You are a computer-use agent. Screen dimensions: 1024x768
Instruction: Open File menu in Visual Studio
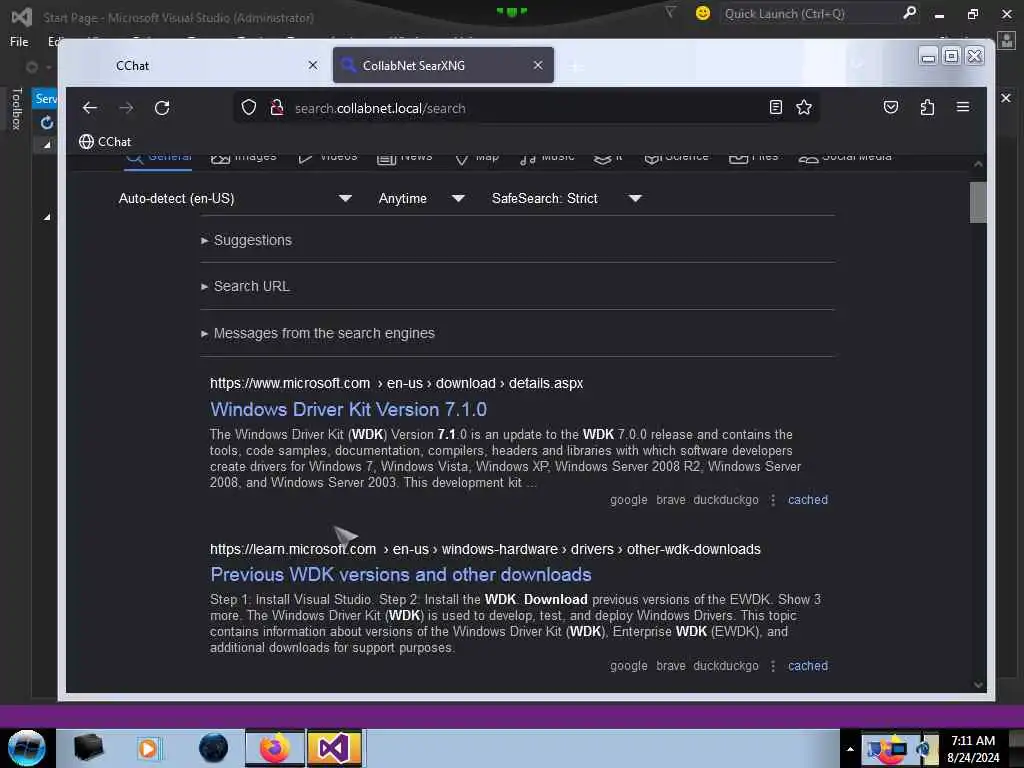coord(19,42)
